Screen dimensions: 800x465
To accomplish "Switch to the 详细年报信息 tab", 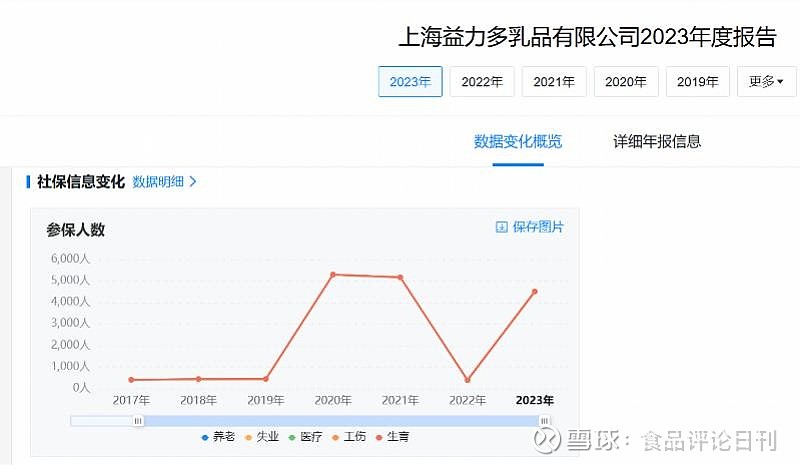I will pyautogui.click(x=657, y=141).
